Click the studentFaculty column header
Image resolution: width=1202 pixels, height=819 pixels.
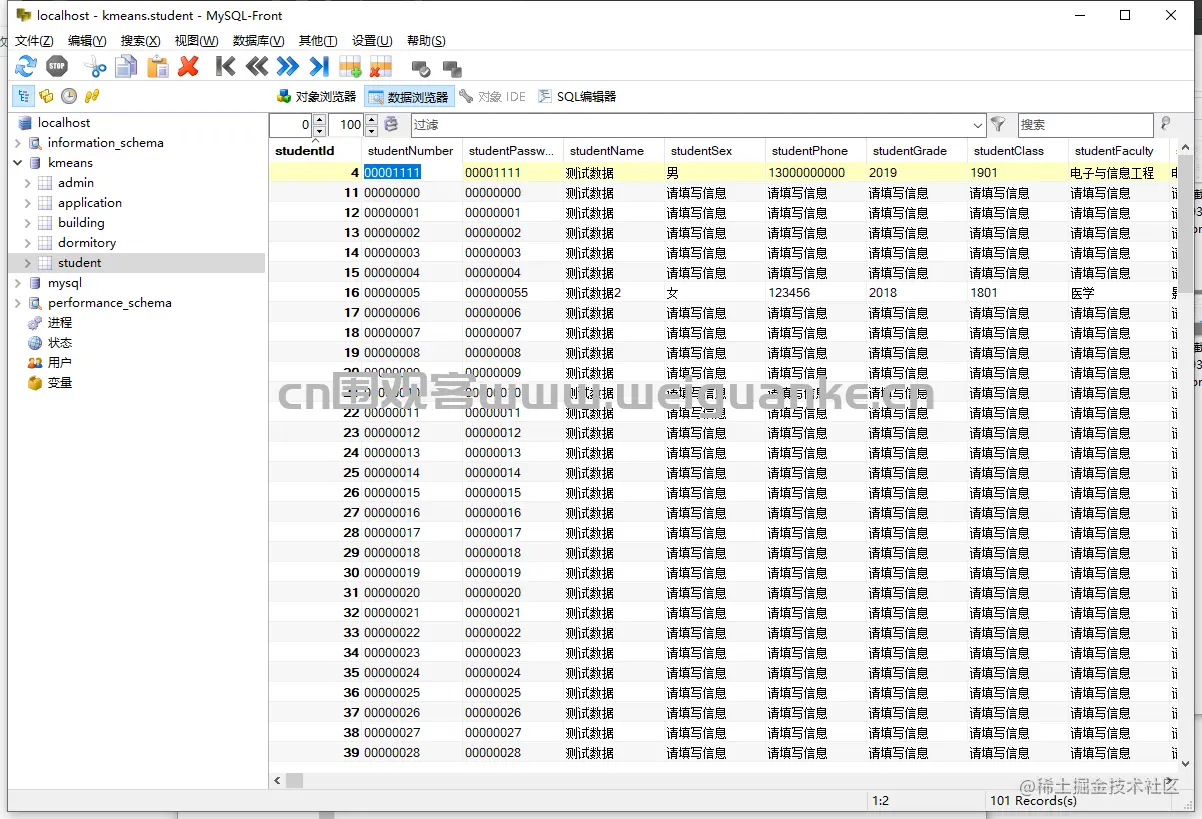pos(1119,151)
